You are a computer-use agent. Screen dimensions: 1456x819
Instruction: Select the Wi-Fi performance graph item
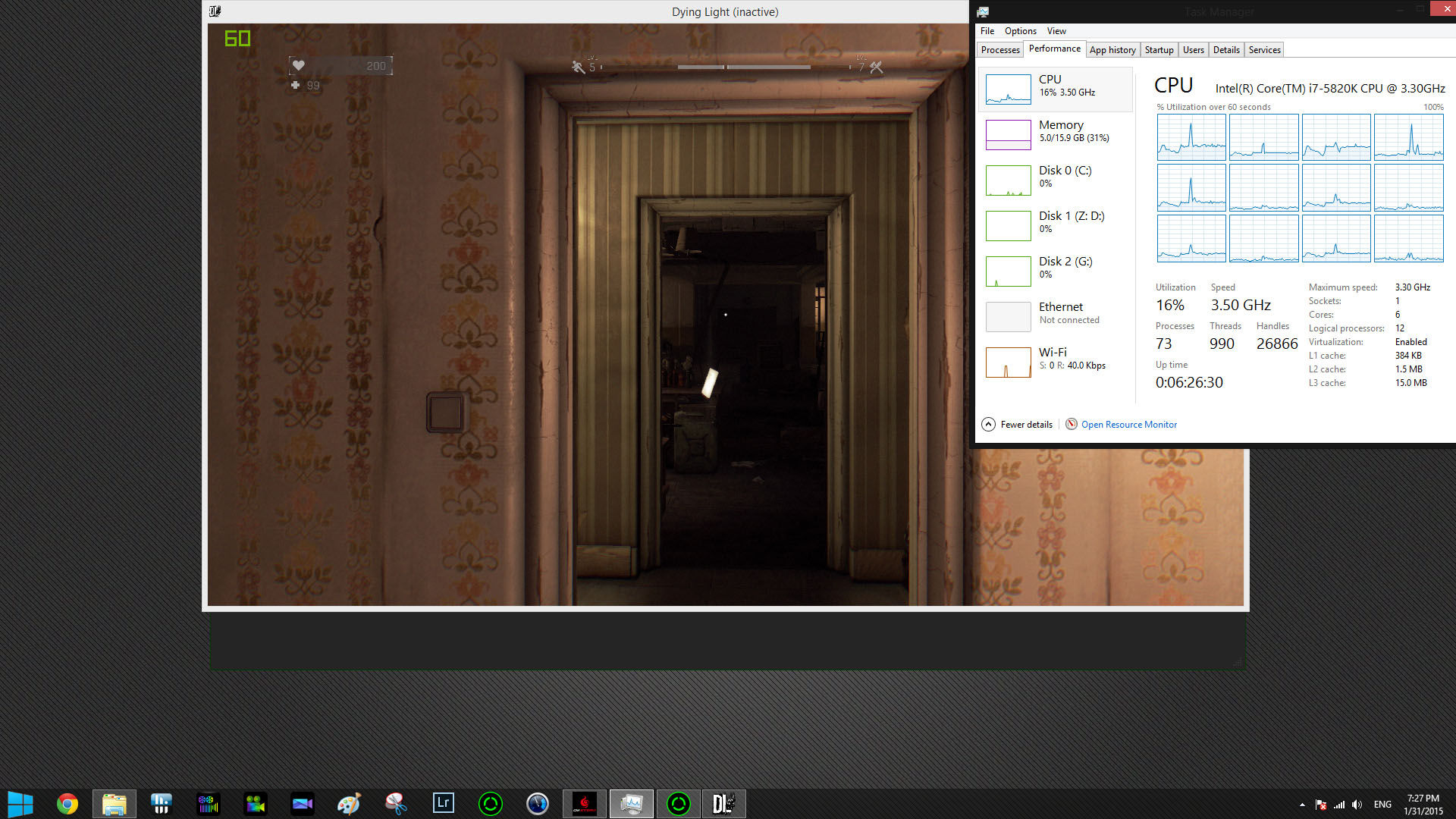point(1056,362)
